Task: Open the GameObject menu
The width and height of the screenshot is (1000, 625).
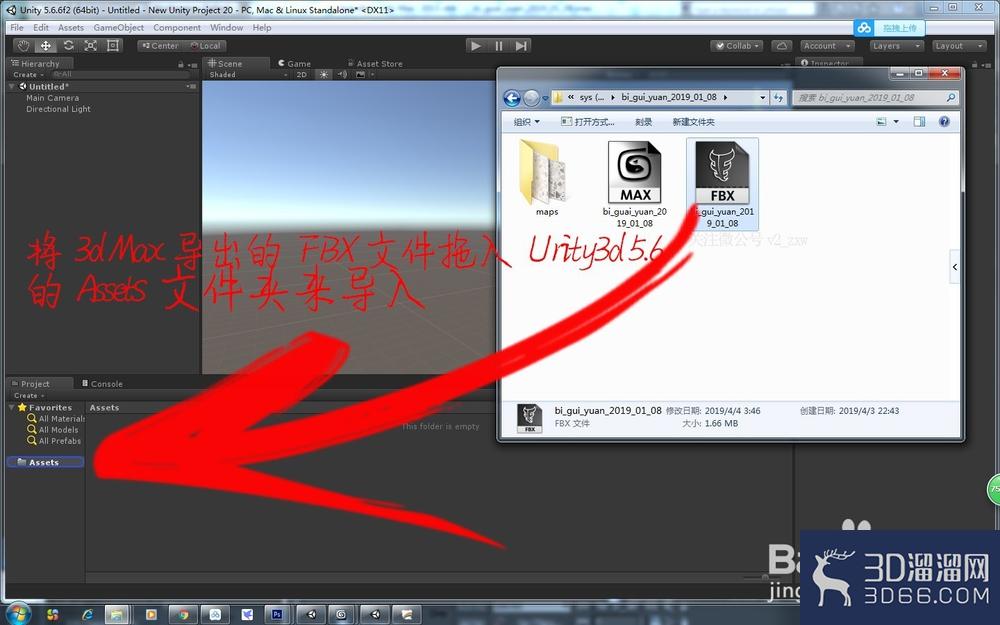Action: 119,27
